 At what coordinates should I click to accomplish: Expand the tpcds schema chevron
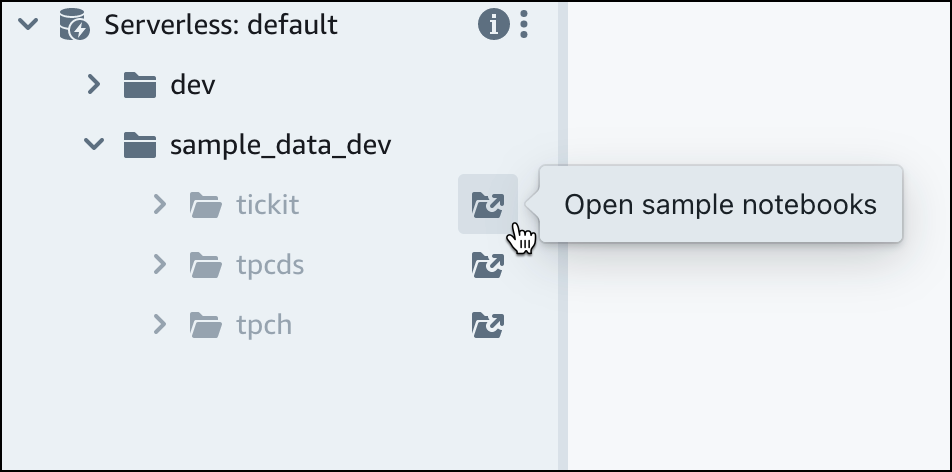pos(159,265)
